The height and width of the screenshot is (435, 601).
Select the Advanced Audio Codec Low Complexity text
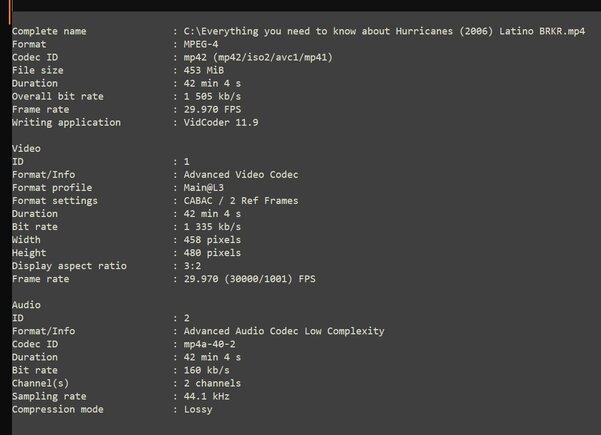coord(284,331)
